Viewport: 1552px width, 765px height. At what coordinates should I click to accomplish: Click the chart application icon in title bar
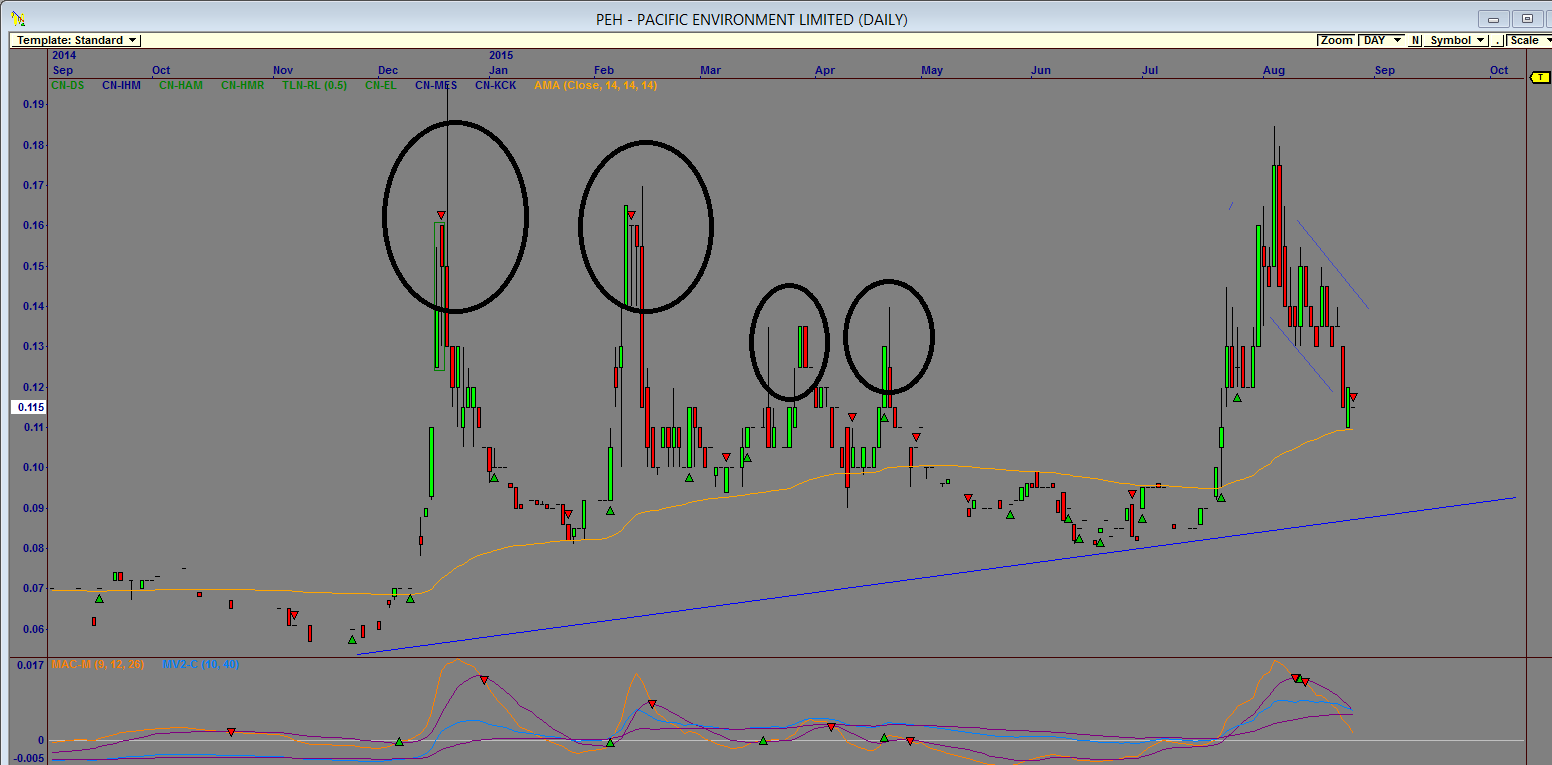(18, 18)
